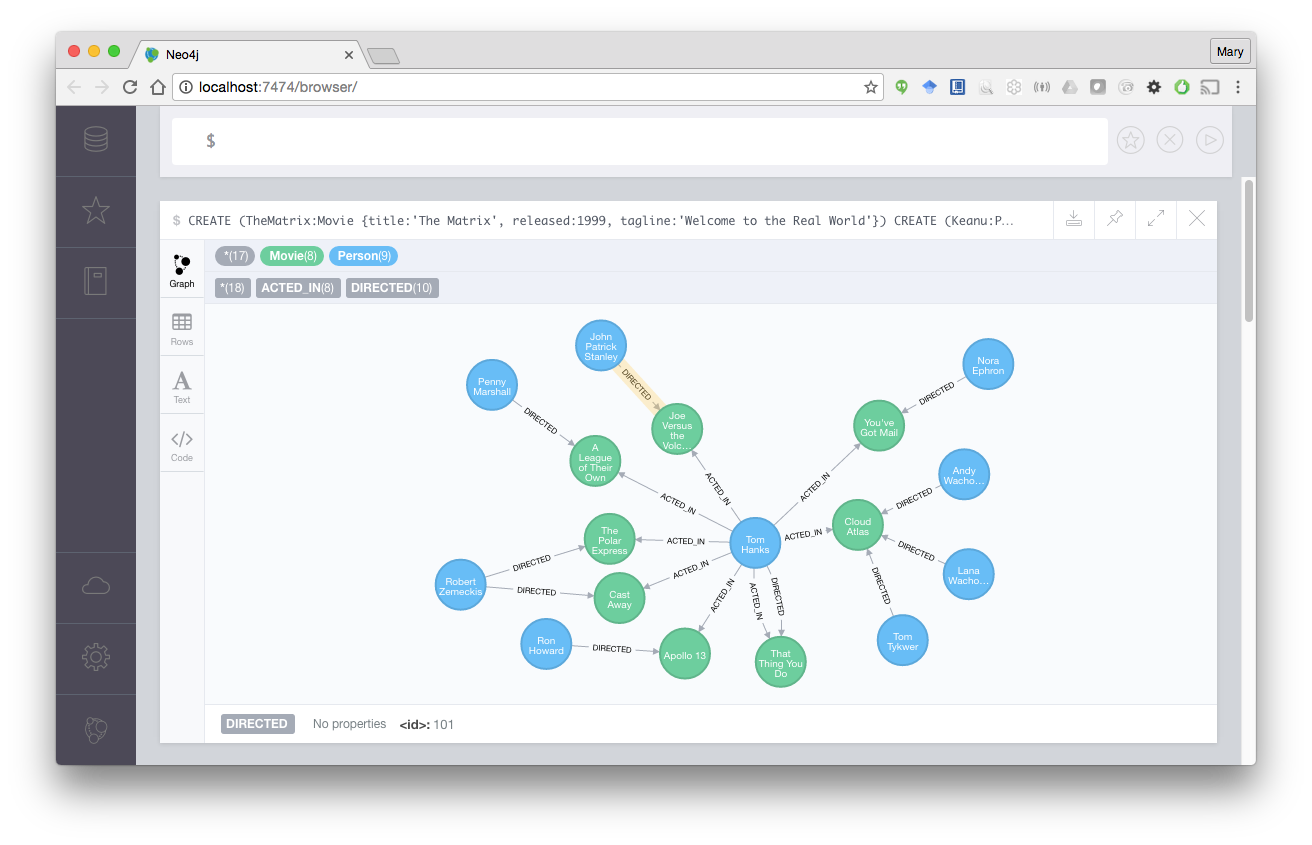
Task: Switch to Rows view
Action: point(182,328)
